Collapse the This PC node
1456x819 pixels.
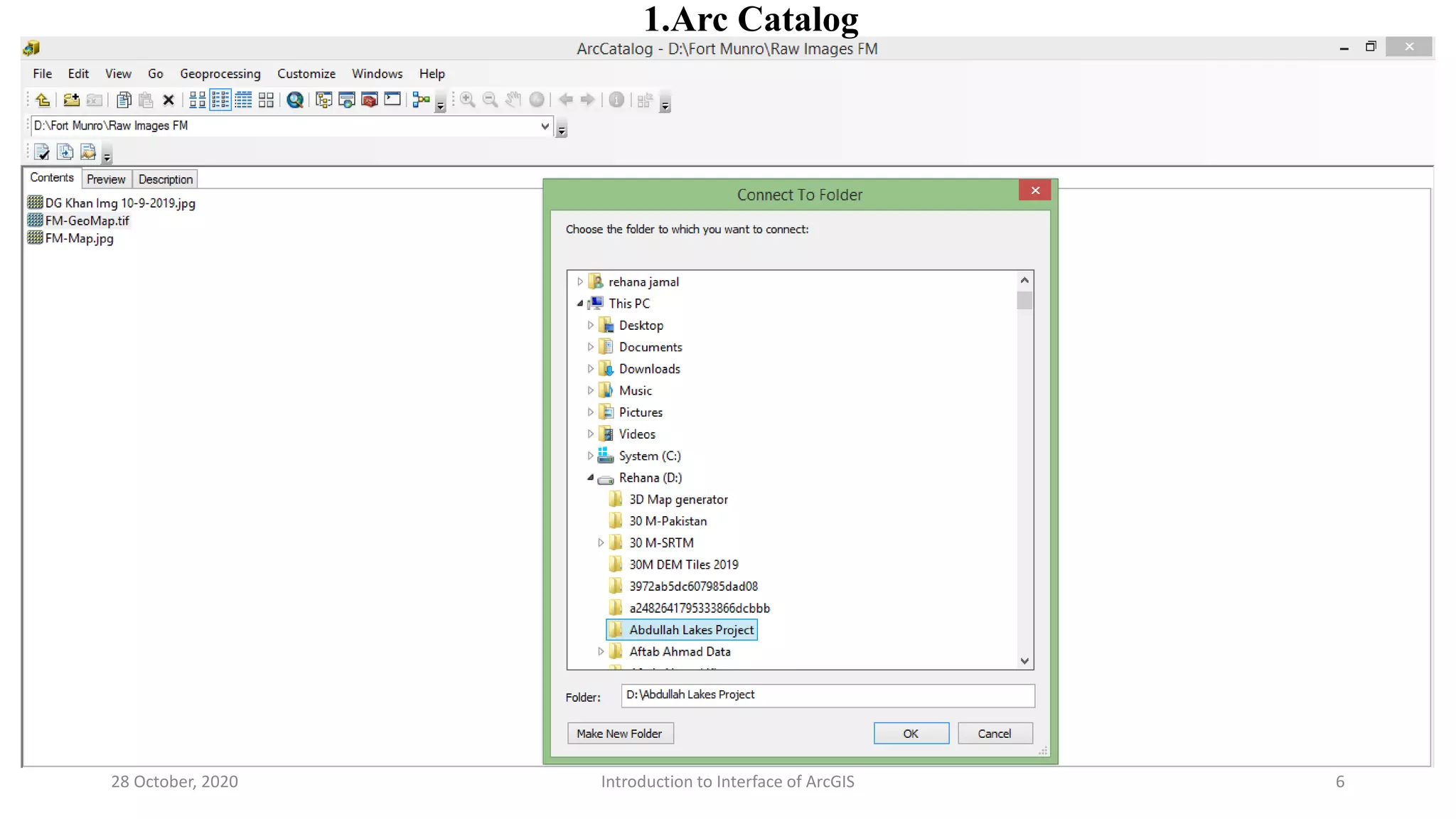pos(580,304)
